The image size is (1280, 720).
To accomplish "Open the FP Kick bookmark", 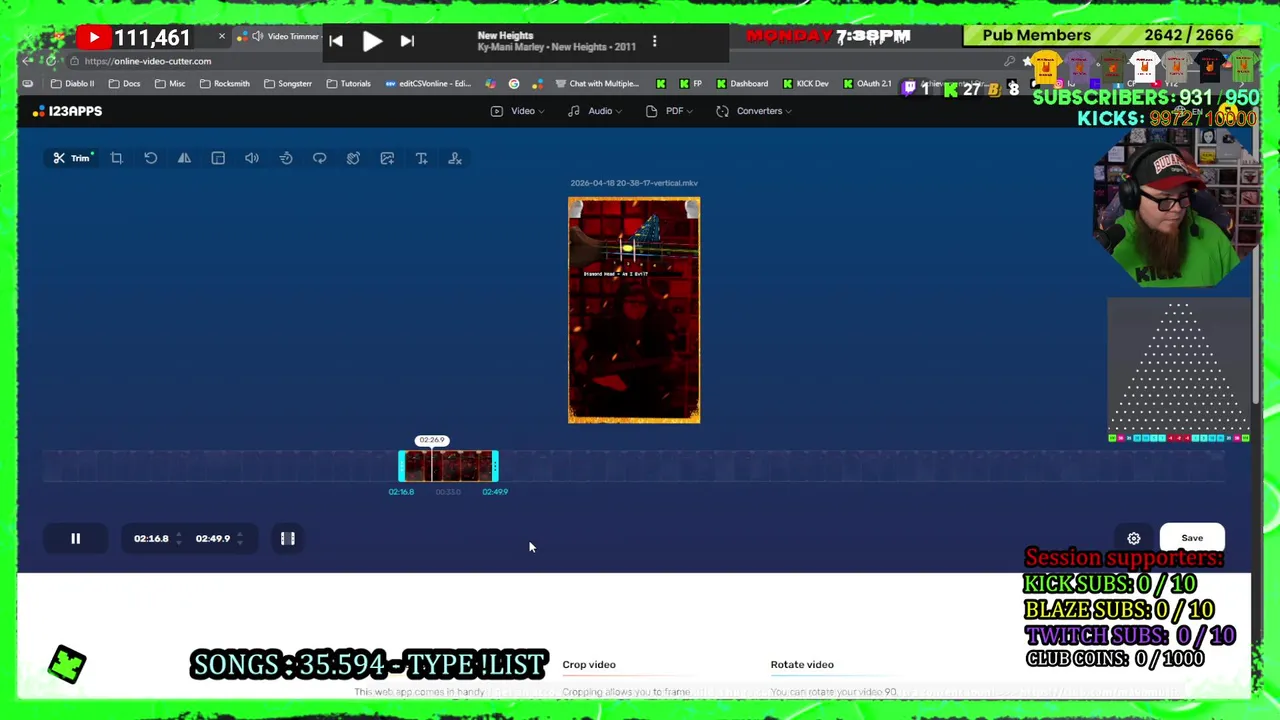I will pyautogui.click(x=690, y=84).
